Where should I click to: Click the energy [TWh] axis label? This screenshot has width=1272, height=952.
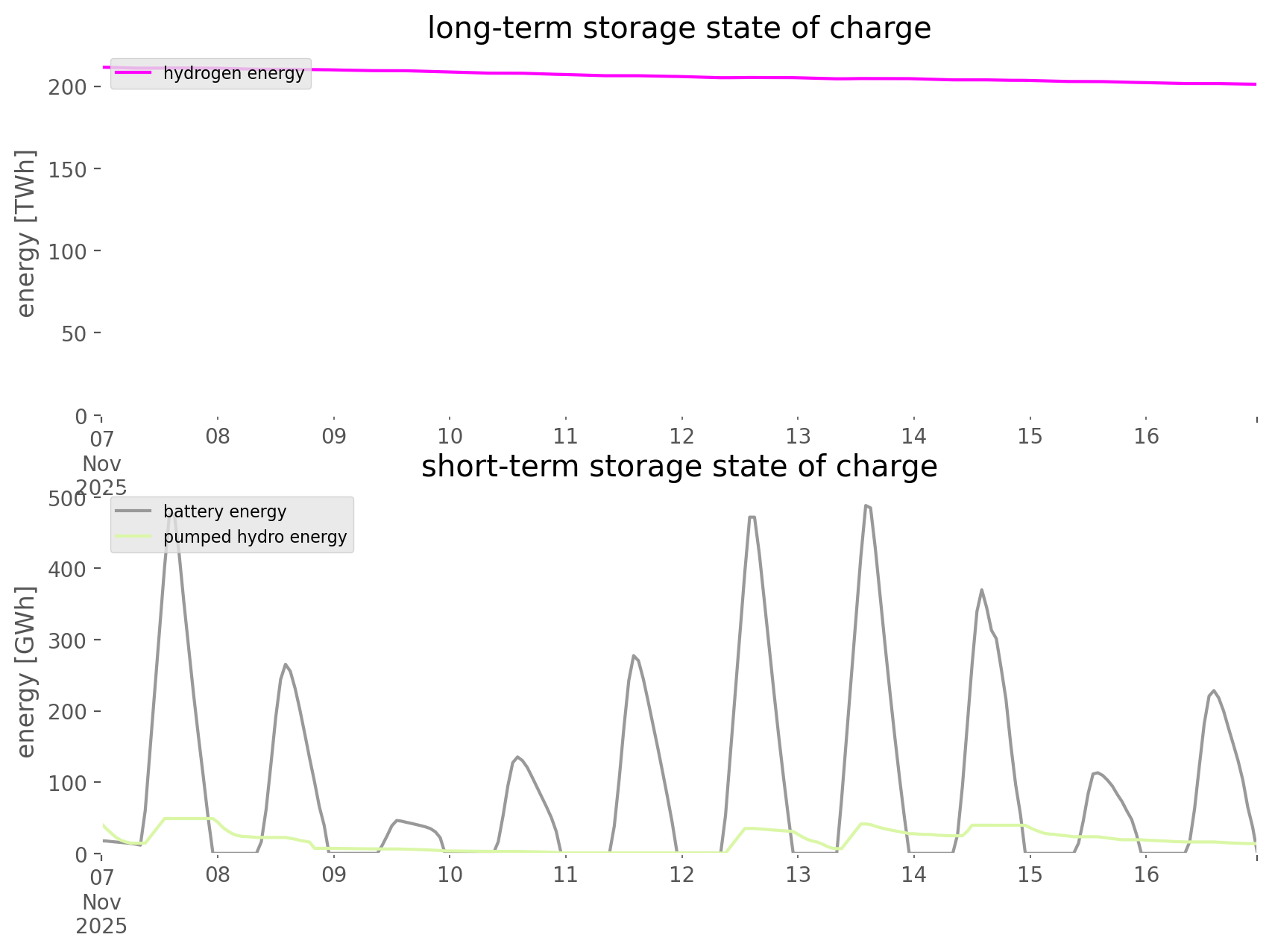click(25, 233)
